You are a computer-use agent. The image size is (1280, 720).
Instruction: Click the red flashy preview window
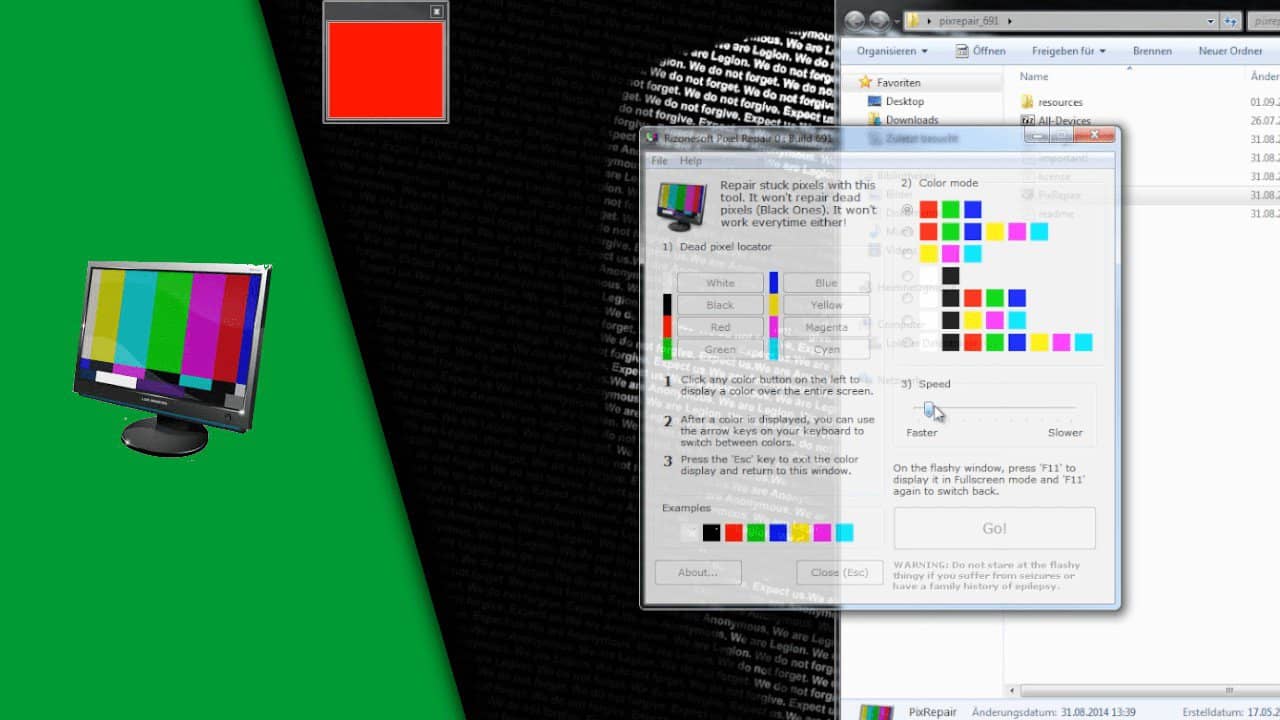click(x=385, y=69)
